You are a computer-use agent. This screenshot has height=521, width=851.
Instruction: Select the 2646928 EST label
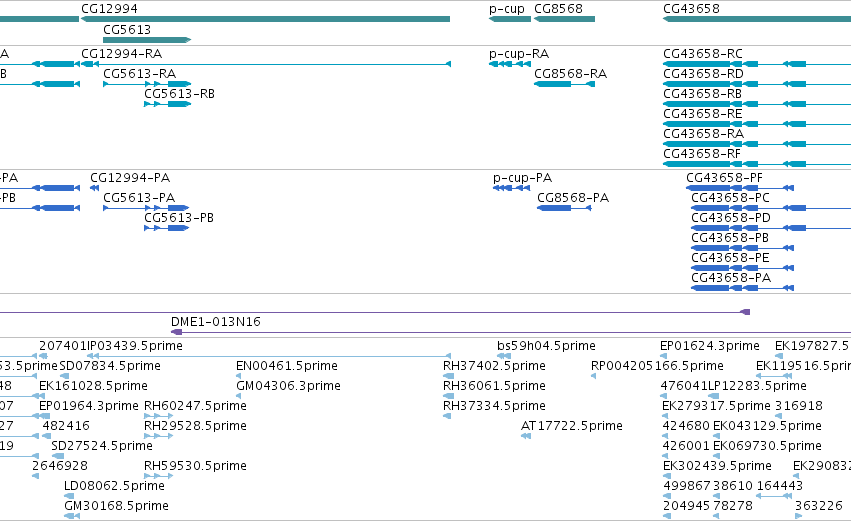tap(60, 466)
